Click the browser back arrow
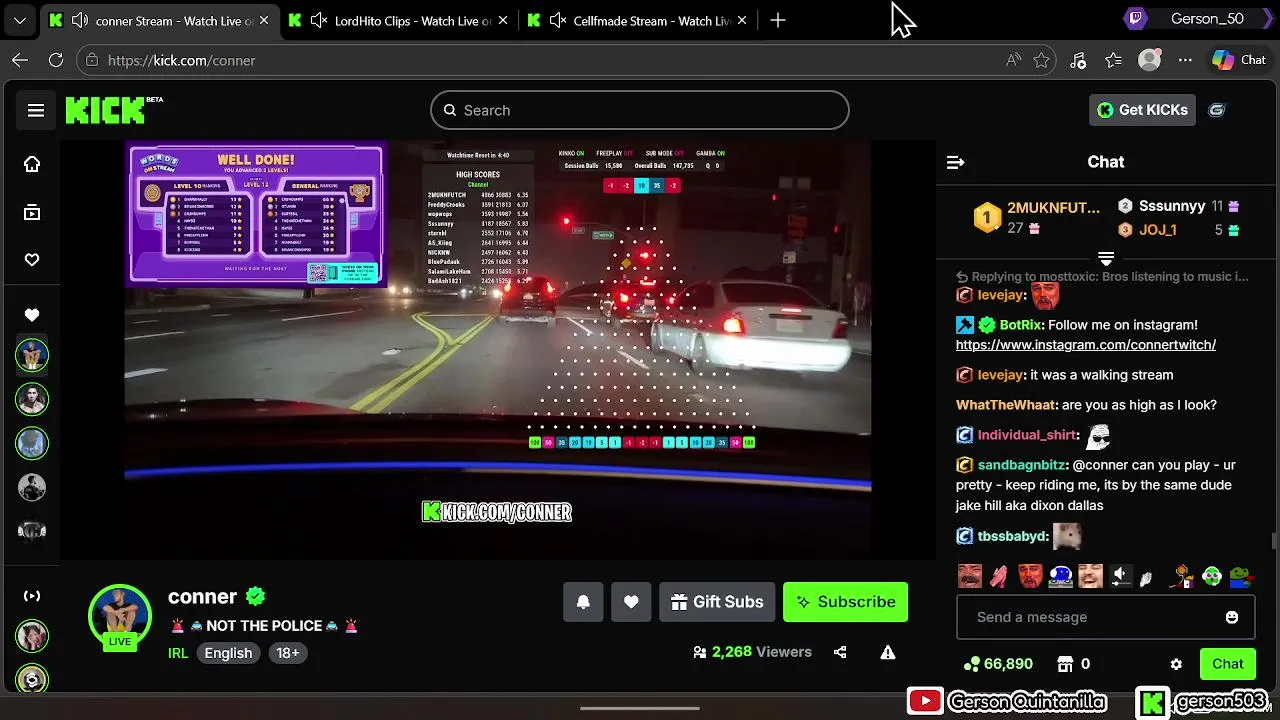 (x=20, y=60)
